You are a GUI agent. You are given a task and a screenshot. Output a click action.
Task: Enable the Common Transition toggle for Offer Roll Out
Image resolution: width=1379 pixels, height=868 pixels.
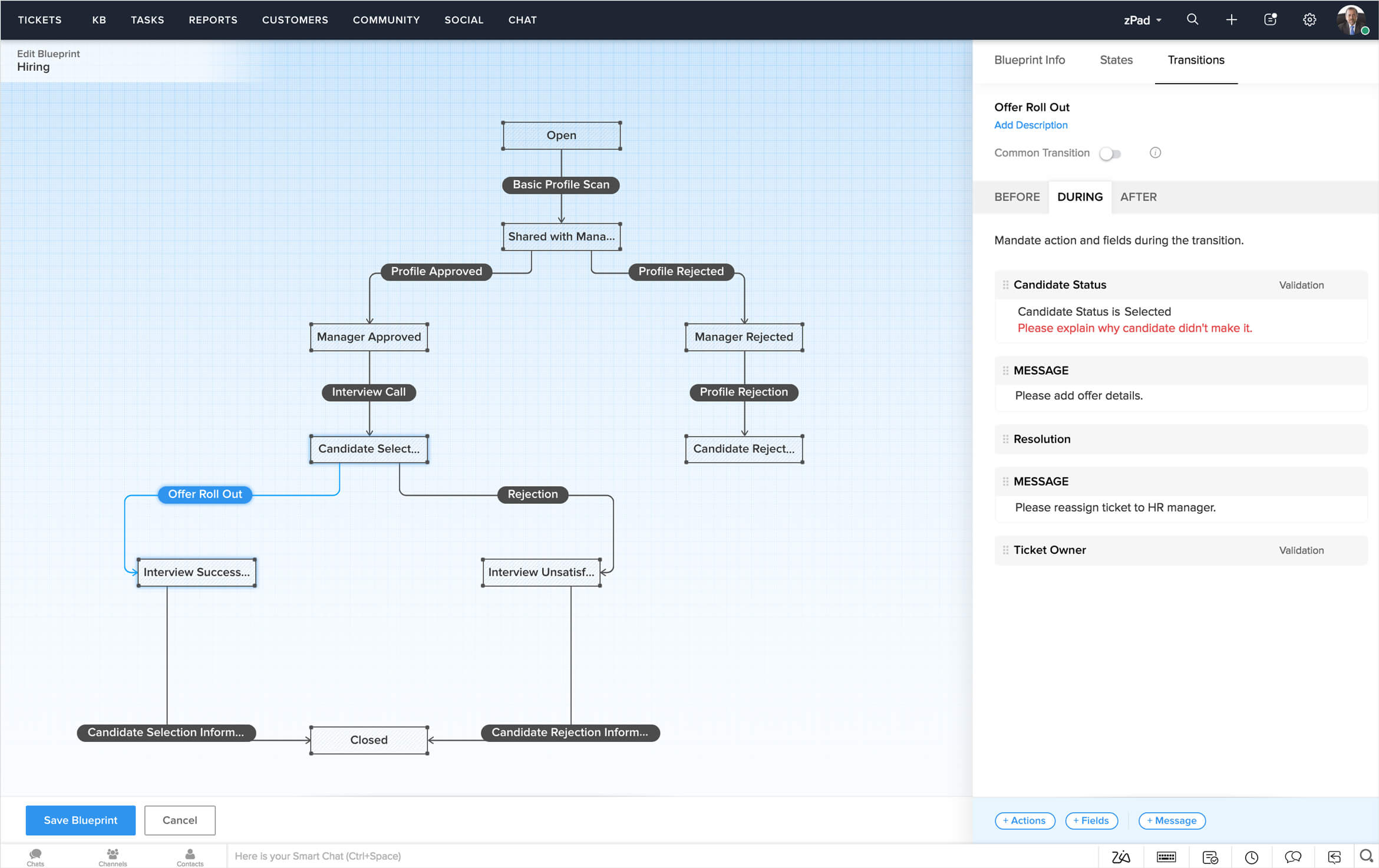pyautogui.click(x=1109, y=153)
